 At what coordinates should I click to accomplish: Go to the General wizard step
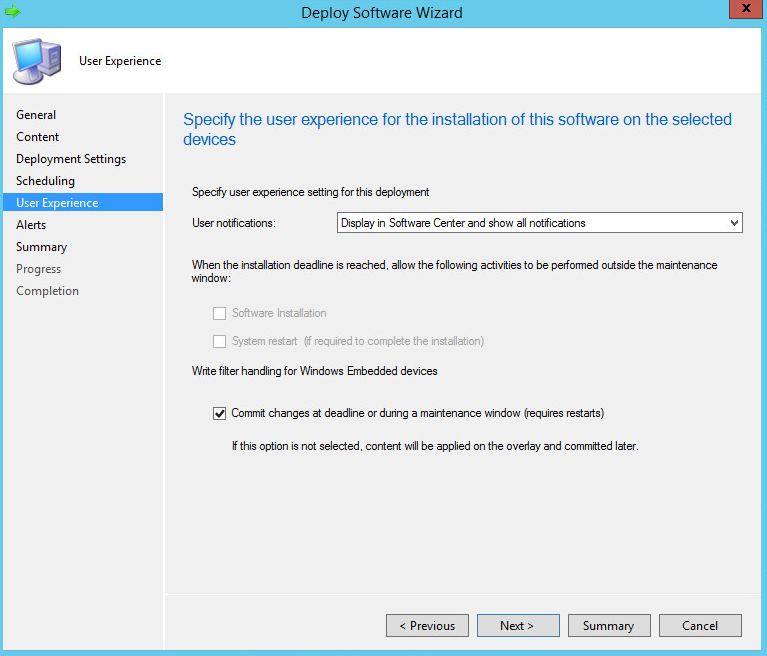coord(36,114)
